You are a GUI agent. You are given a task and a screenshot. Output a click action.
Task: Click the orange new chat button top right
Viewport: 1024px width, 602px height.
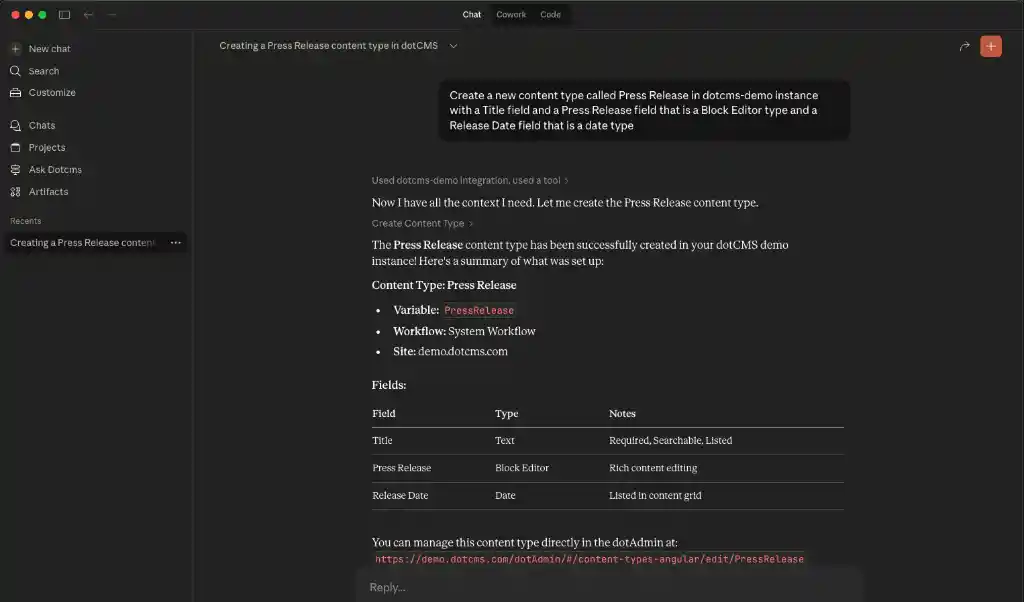[990, 45]
